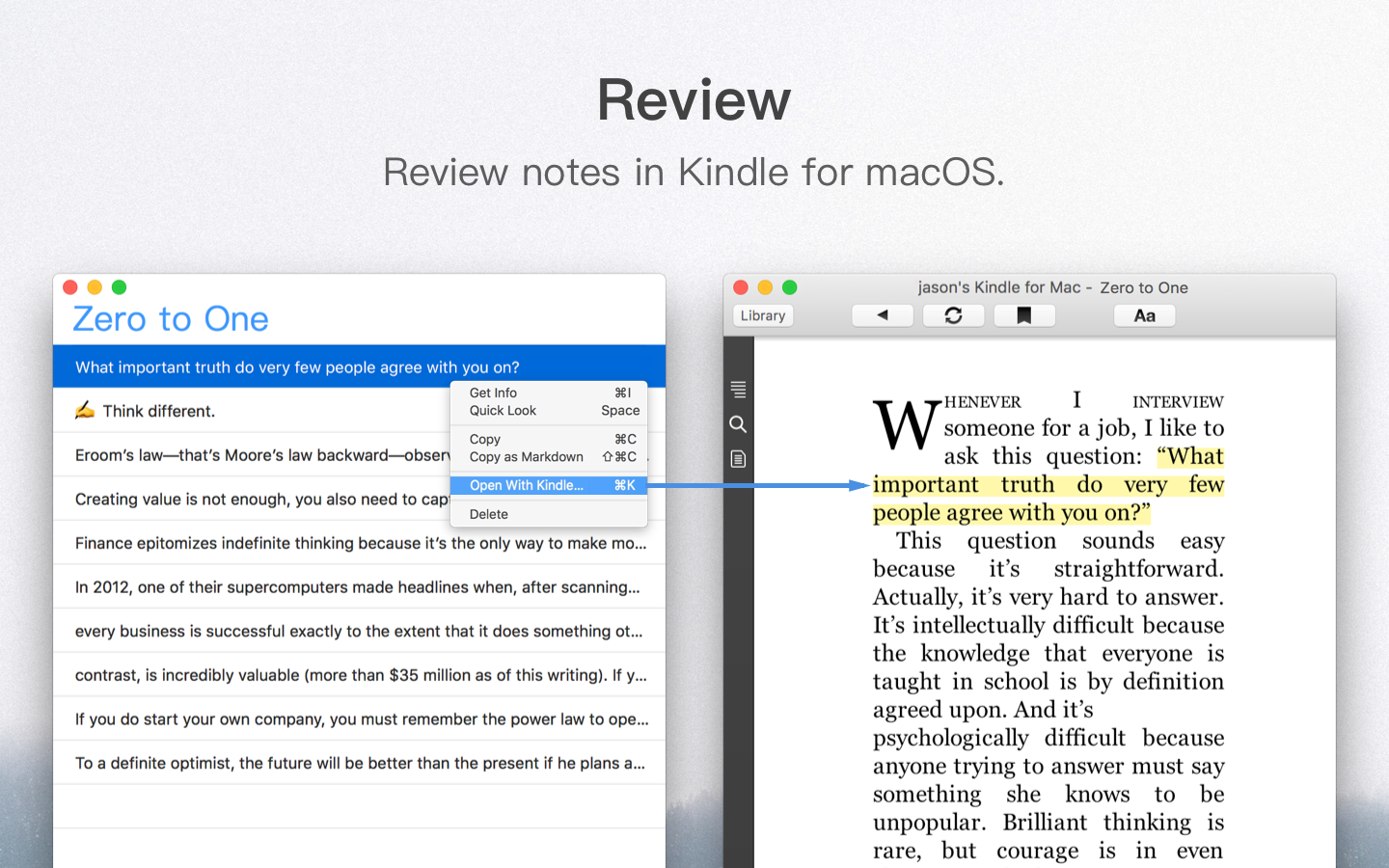Click the back arrow in Kindle toolbar
The height and width of the screenshot is (868, 1389).
coord(882,315)
